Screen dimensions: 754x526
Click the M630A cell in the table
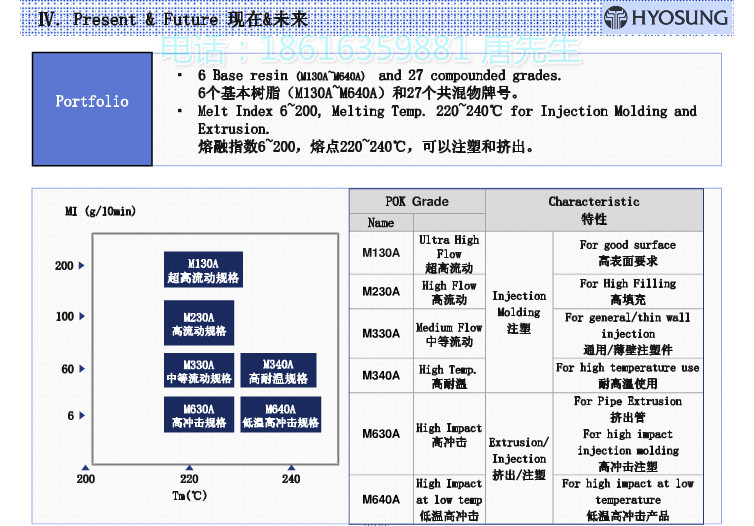(x=381, y=434)
